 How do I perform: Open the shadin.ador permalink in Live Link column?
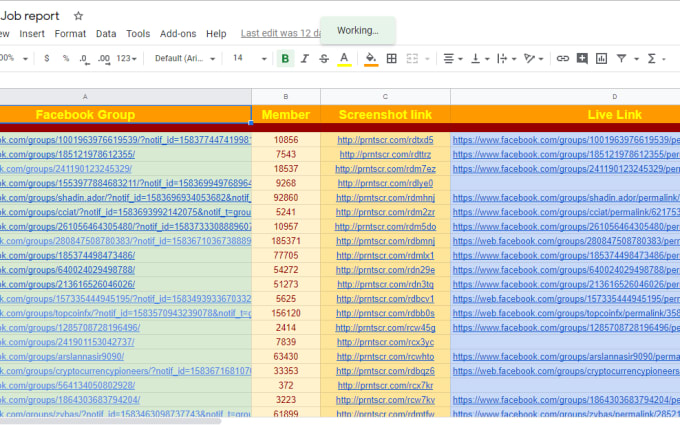[x=566, y=198]
